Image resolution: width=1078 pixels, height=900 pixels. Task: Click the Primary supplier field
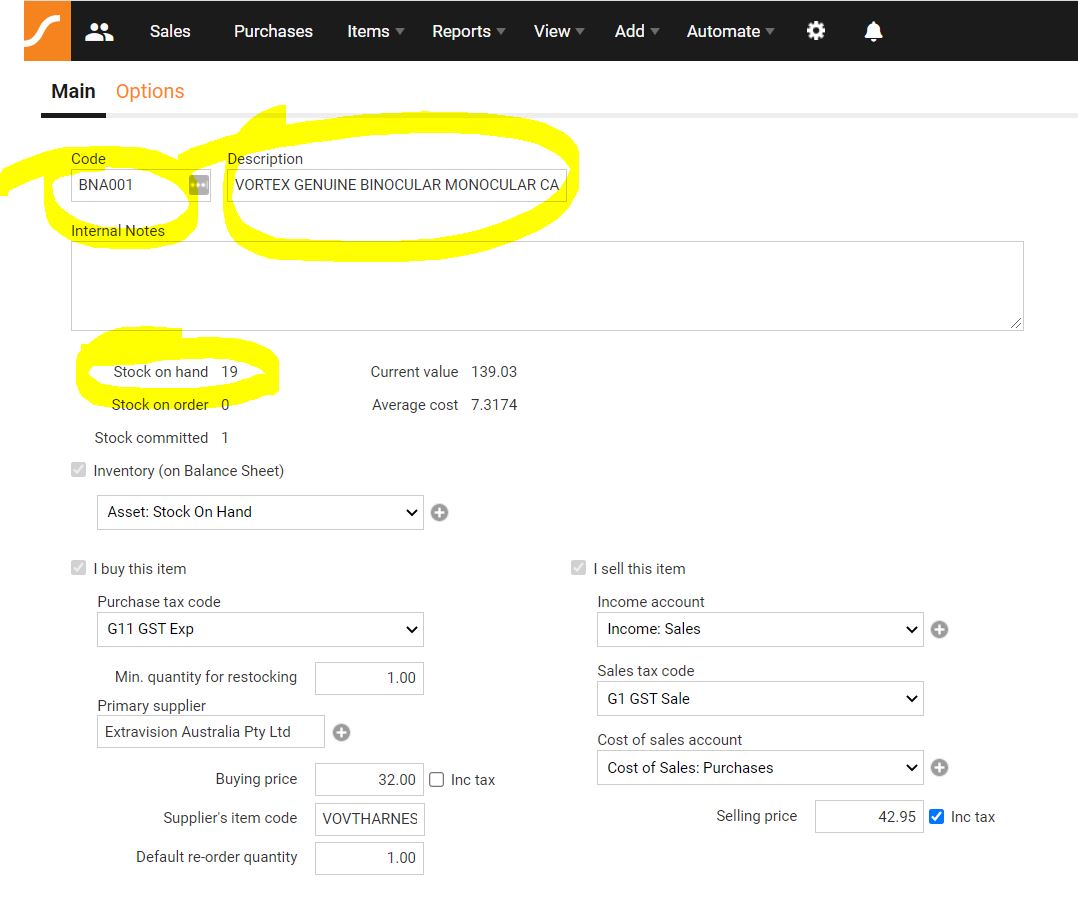coord(210,732)
